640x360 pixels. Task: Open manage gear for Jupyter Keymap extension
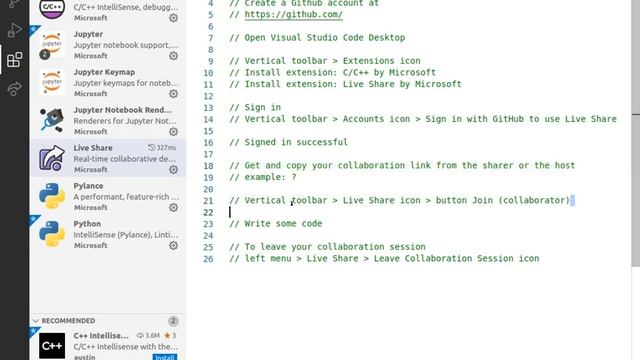point(173,94)
